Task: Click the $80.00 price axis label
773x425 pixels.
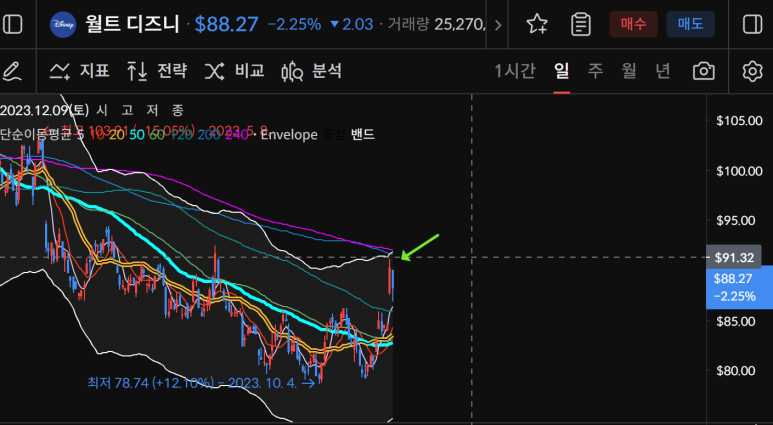Action: [x=736, y=371]
